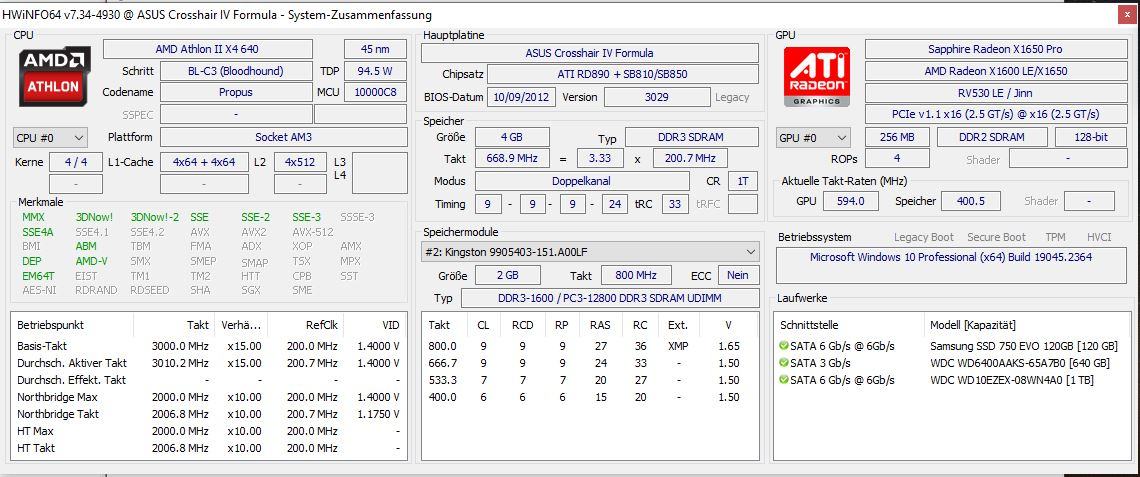Select the Durchsch. Aktiver Takt row

[209, 363]
